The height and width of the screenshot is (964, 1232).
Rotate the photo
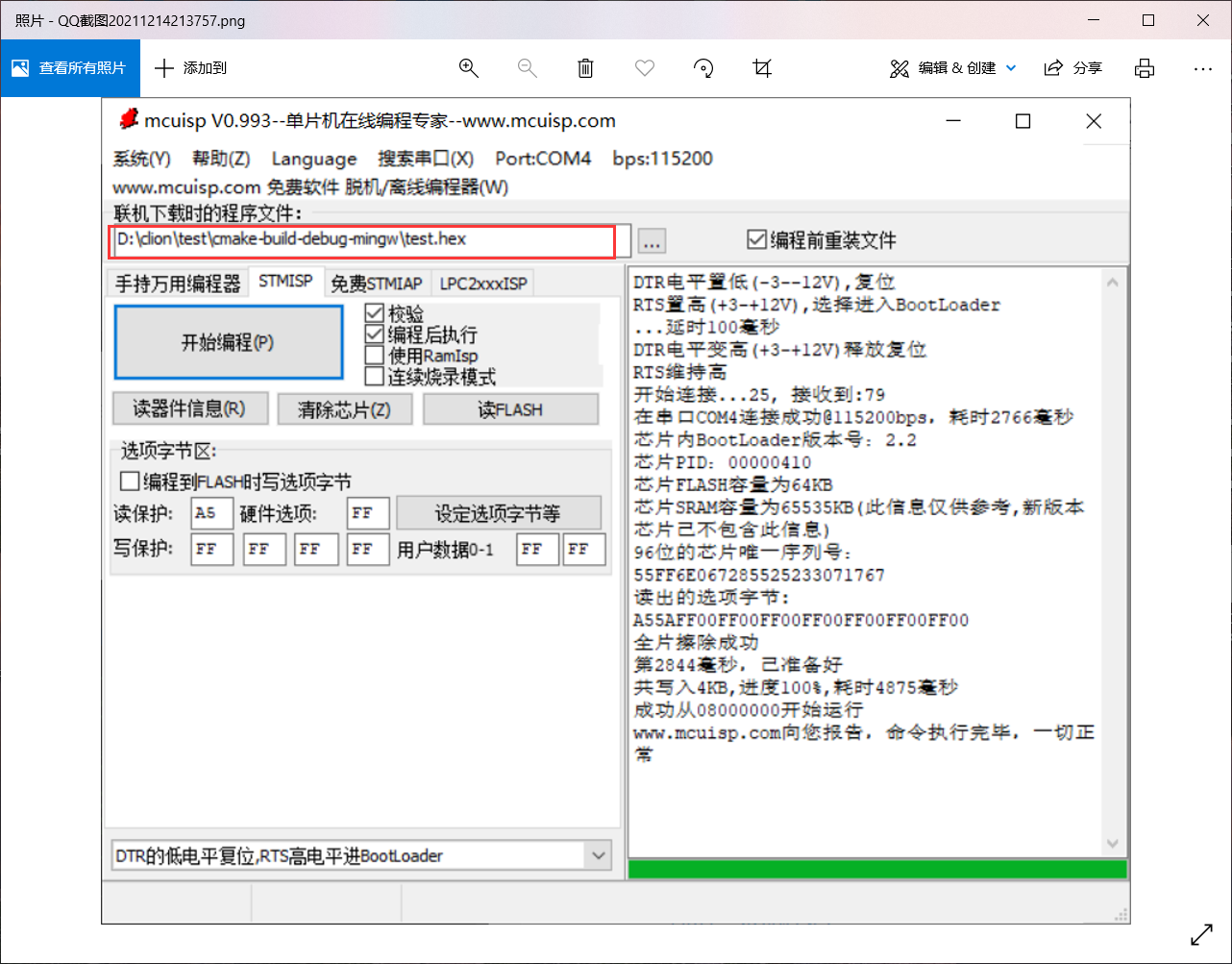(x=703, y=67)
